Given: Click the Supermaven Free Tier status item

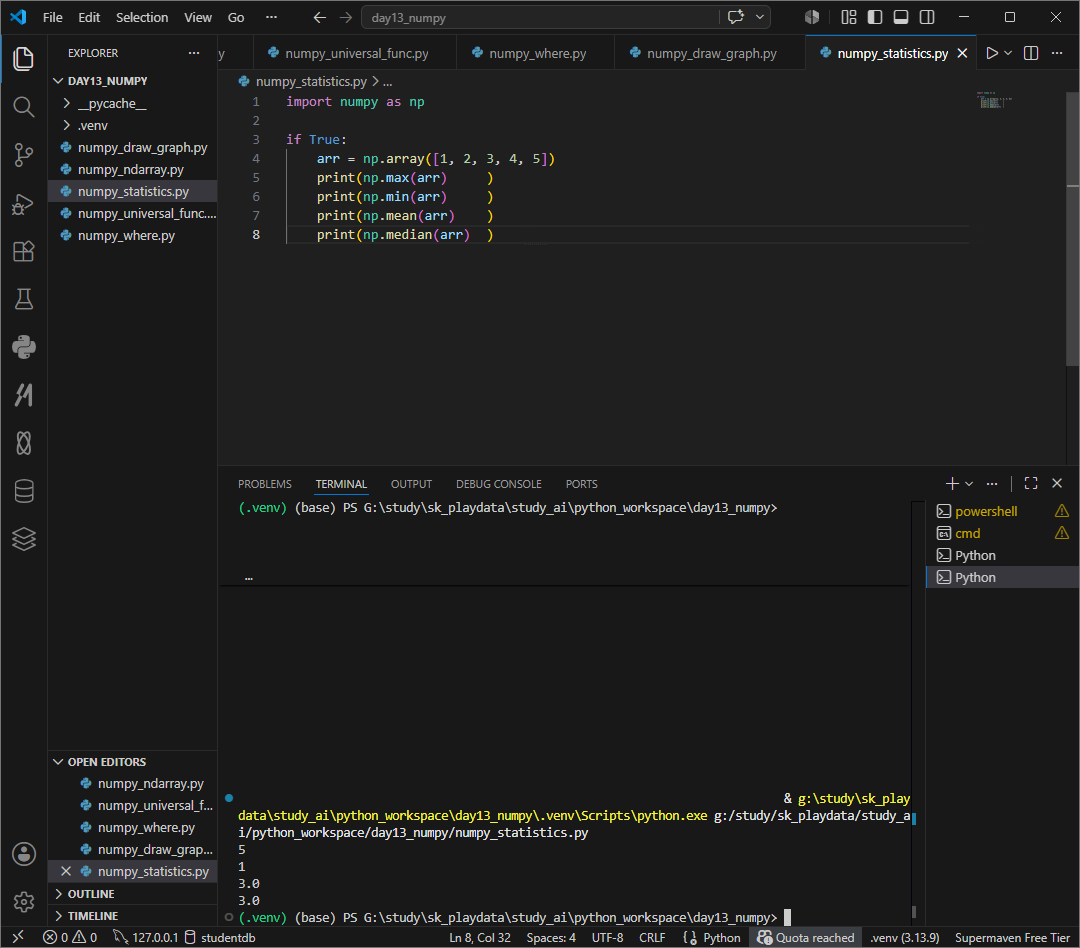Looking at the screenshot, I should pos(1012,938).
